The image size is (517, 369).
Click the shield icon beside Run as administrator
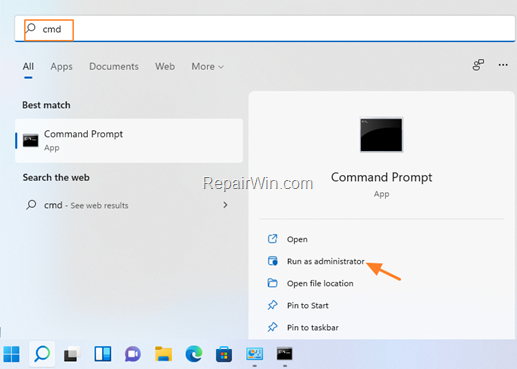pos(272,261)
